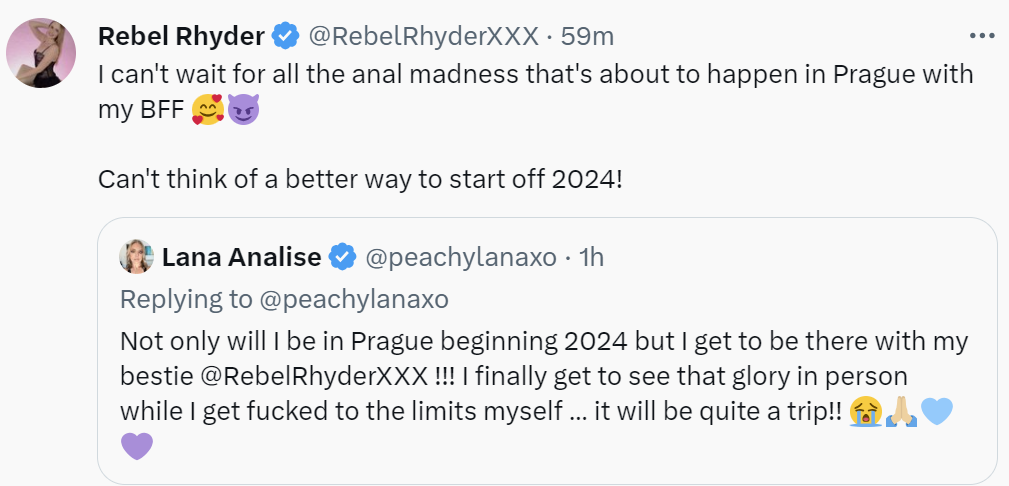Open the 1h timestamp in the quoted tweet
The width and height of the screenshot is (1009, 486).
[x=591, y=257]
